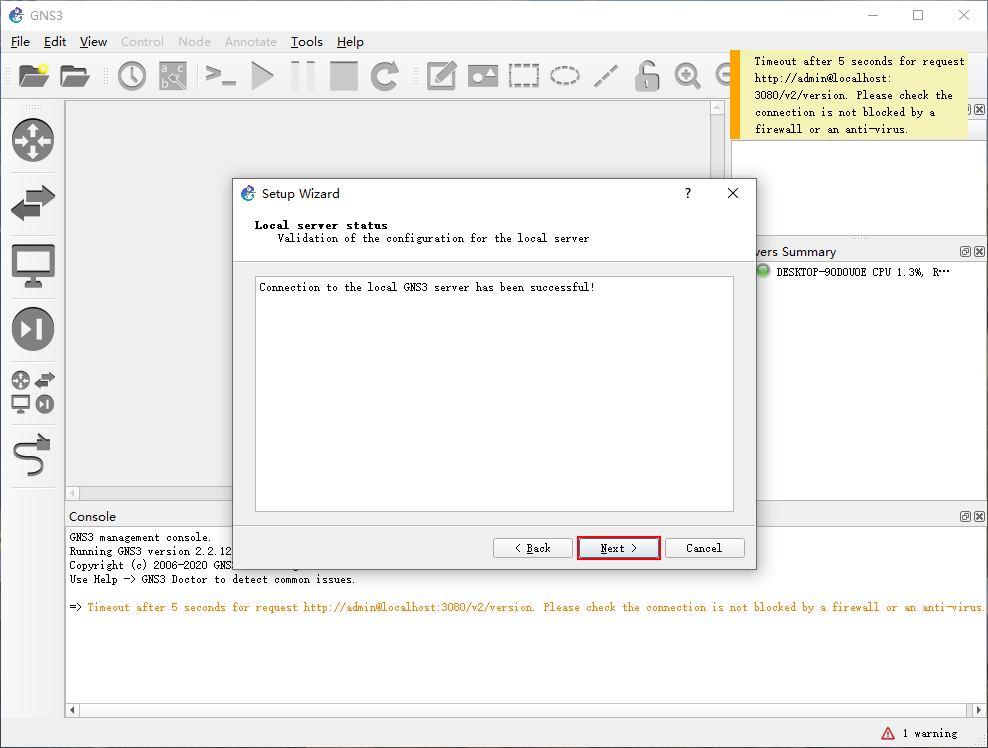
Task: Click the workspace vertical scrollbar up arrow
Action: pyautogui.click(x=717, y=108)
